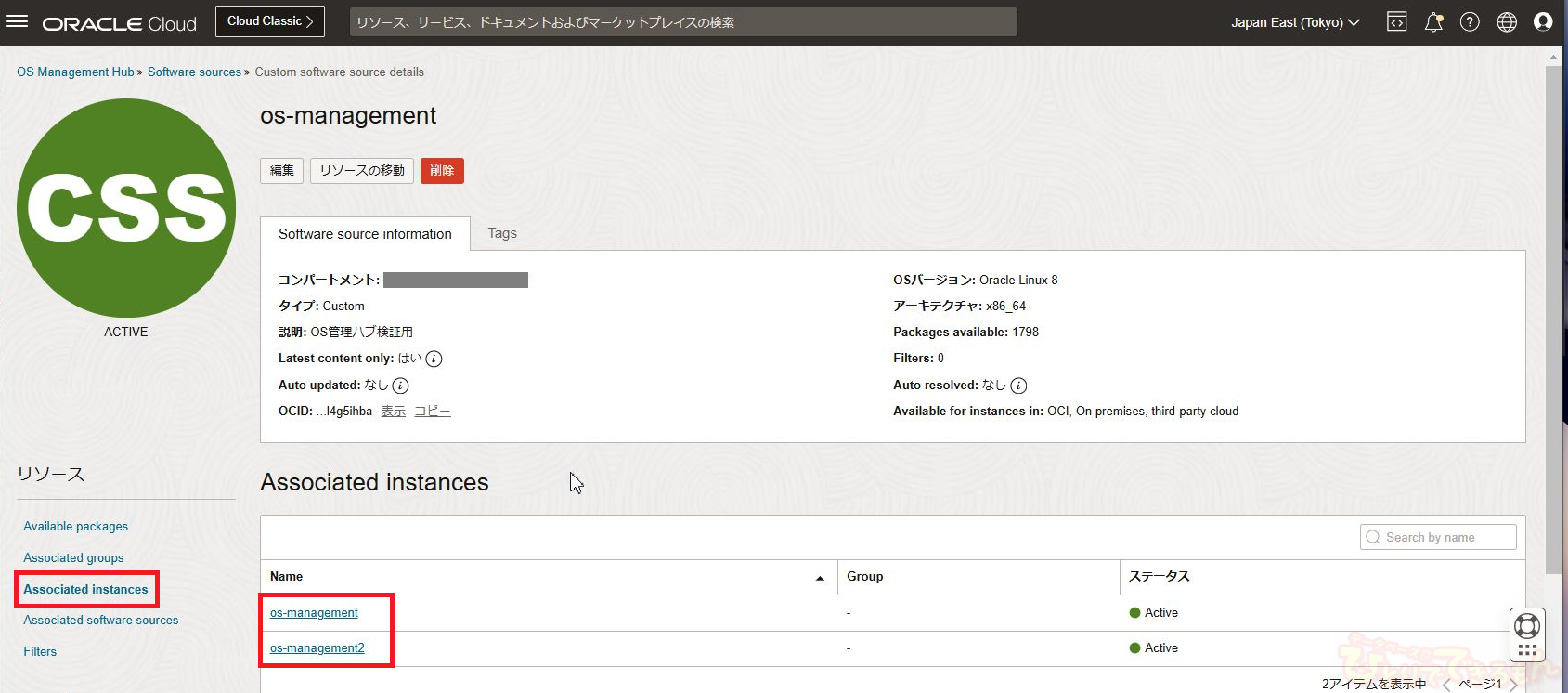Open the os-management2 instance link

[x=317, y=648]
